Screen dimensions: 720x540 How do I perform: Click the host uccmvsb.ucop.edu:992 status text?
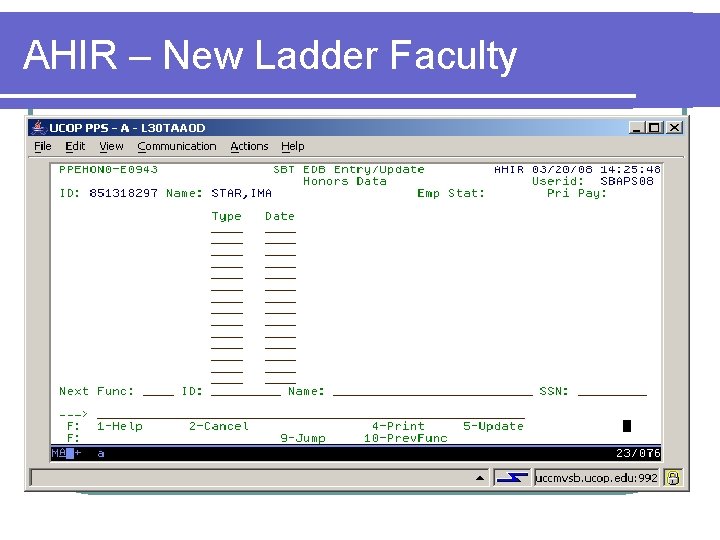[x=596, y=478]
